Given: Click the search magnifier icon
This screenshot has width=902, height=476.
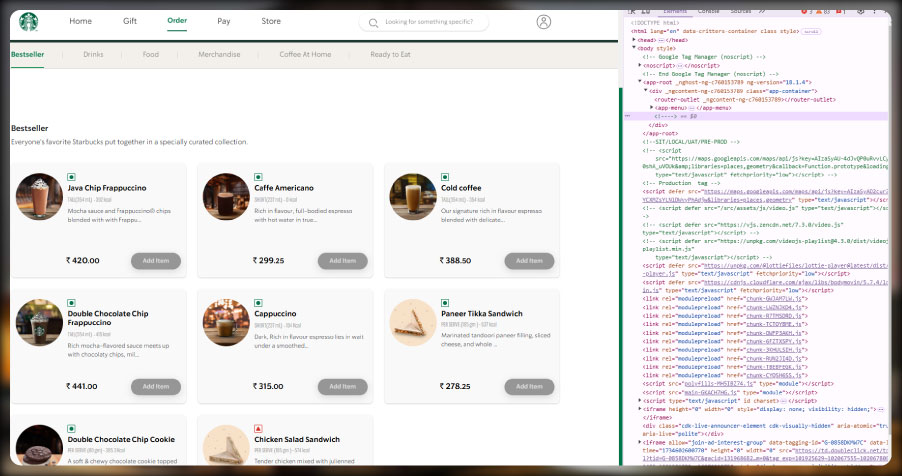Looking at the screenshot, I should point(374,22).
